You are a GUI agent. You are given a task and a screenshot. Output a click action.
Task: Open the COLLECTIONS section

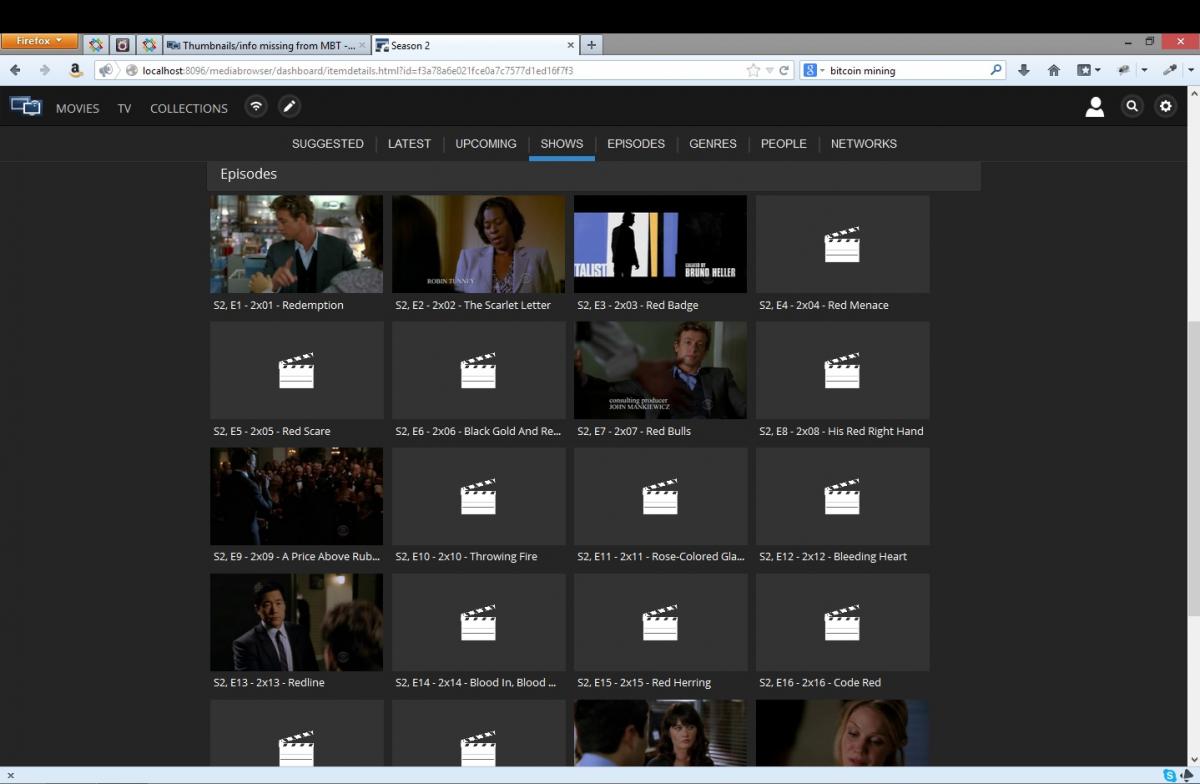189,108
